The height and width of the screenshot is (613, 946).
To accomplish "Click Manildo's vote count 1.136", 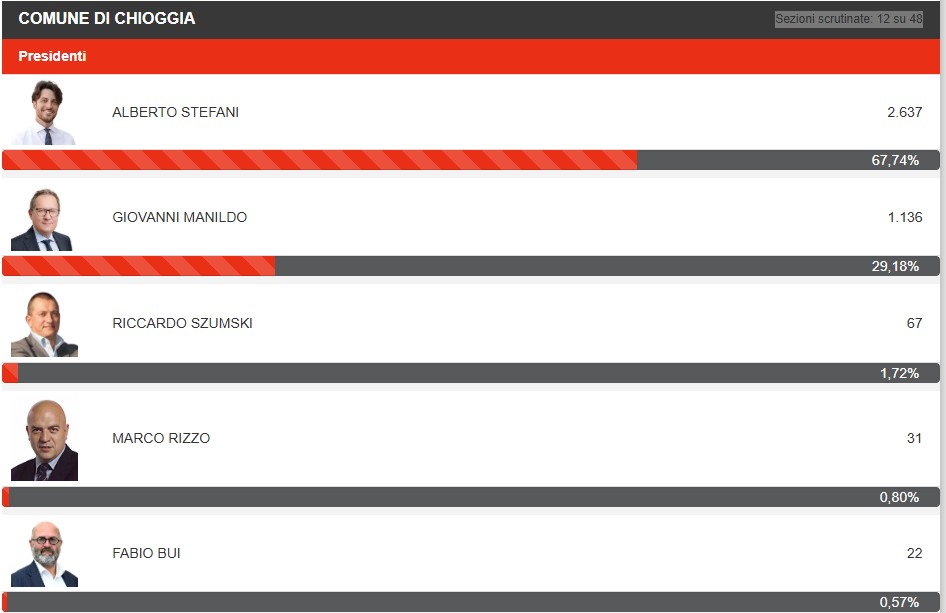I will pos(904,217).
